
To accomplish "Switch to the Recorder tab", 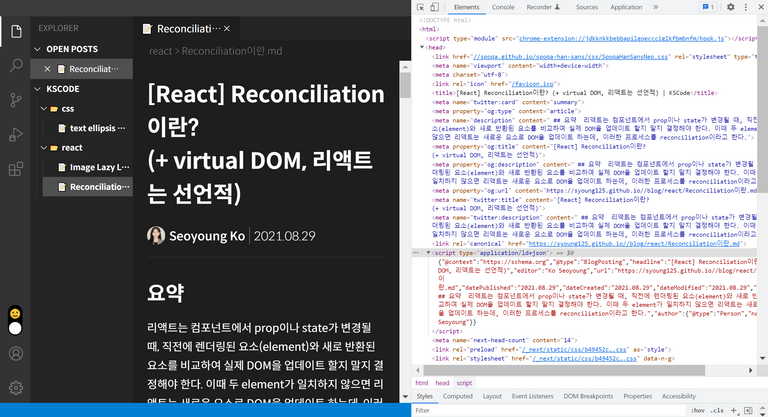I will [x=539, y=7].
